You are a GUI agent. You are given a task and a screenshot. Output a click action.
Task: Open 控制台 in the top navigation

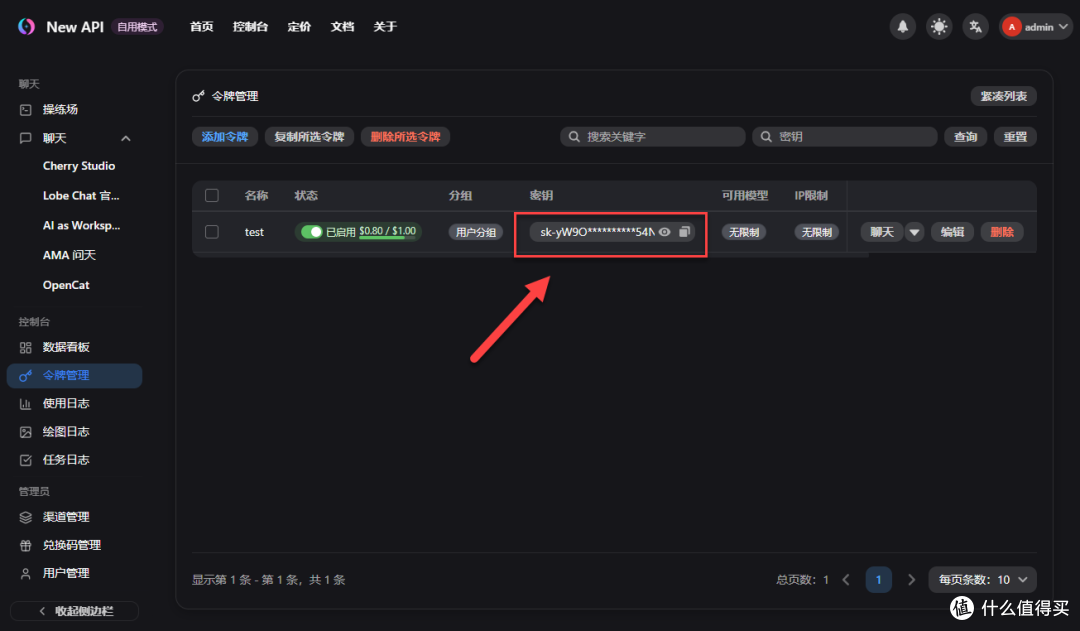[x=250, y=27]
